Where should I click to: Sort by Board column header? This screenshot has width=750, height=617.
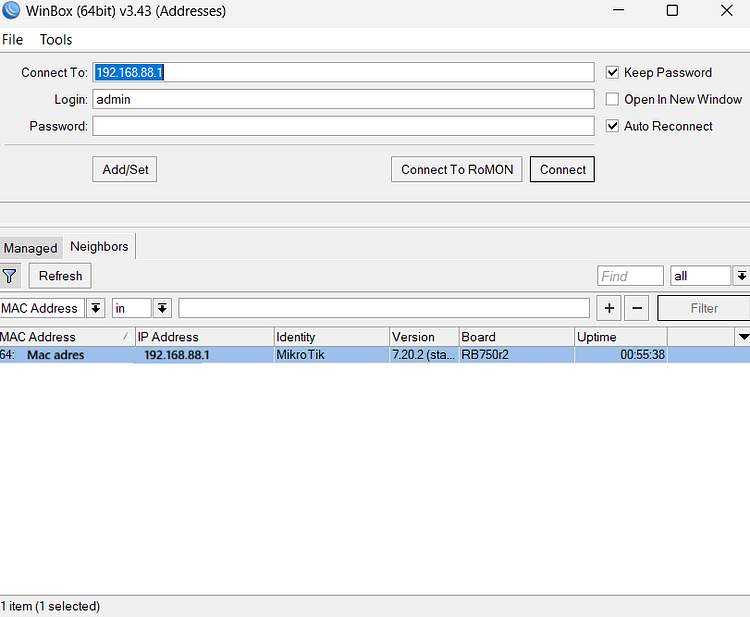click(517, 337)
